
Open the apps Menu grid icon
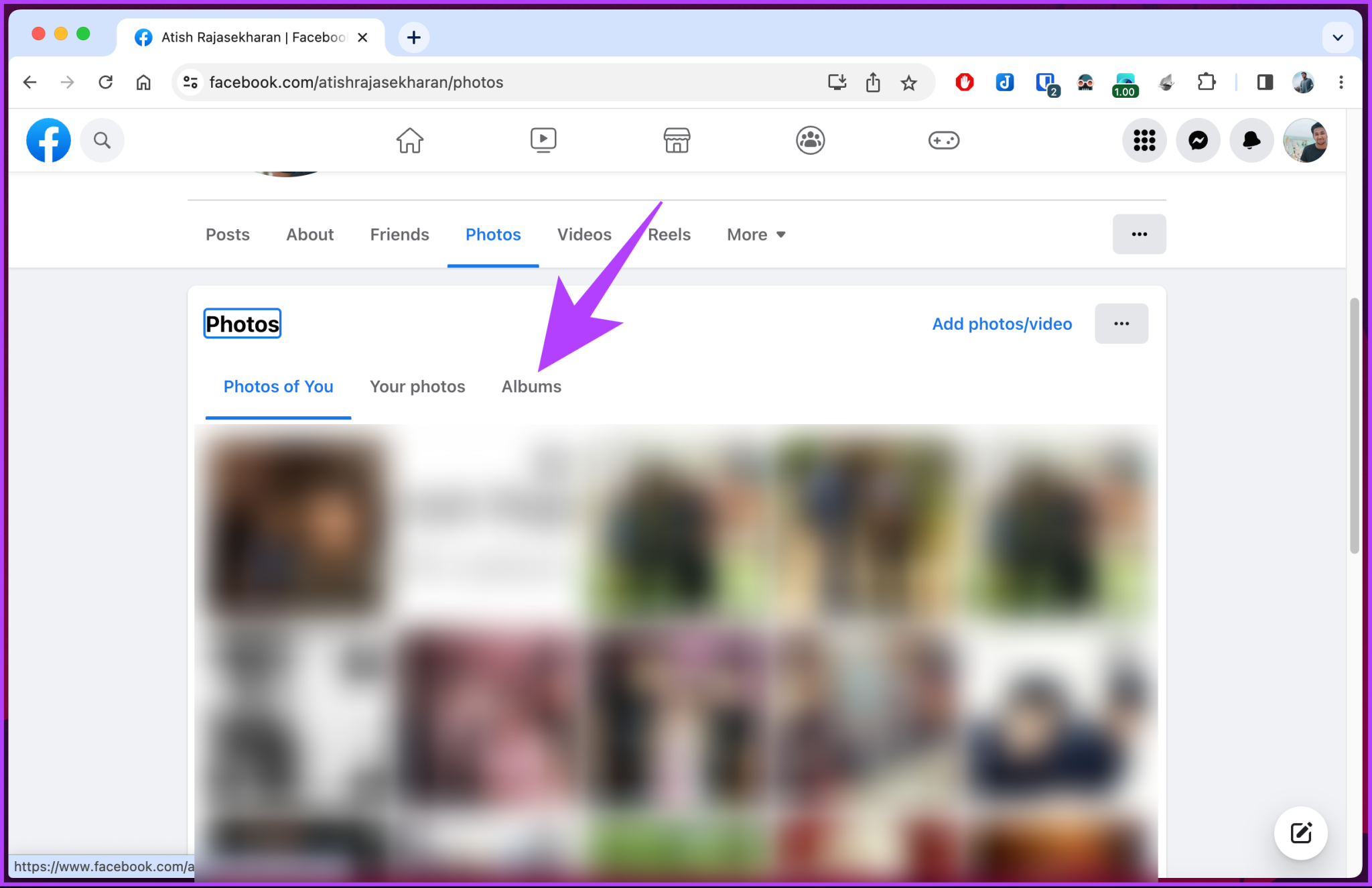[x=1144, y=140]
